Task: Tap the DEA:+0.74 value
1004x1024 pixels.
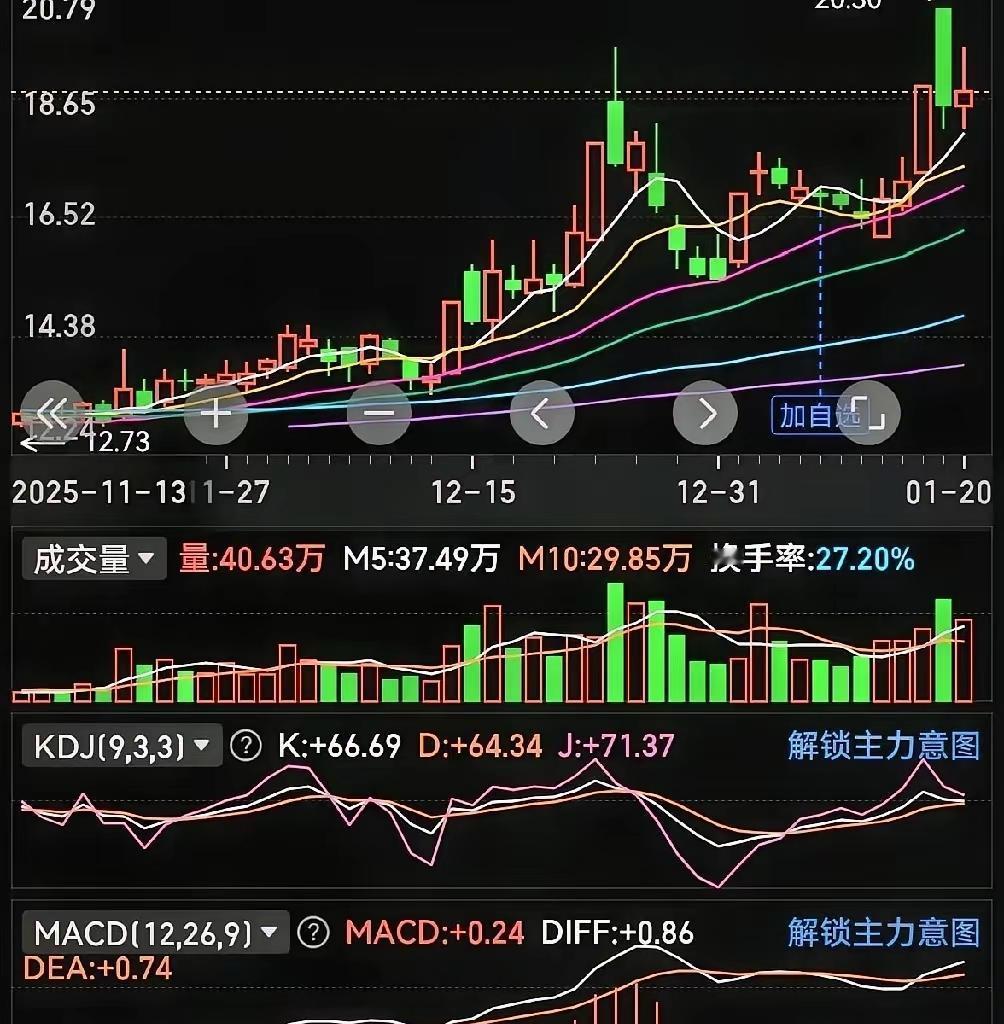Action: [98, 968]
